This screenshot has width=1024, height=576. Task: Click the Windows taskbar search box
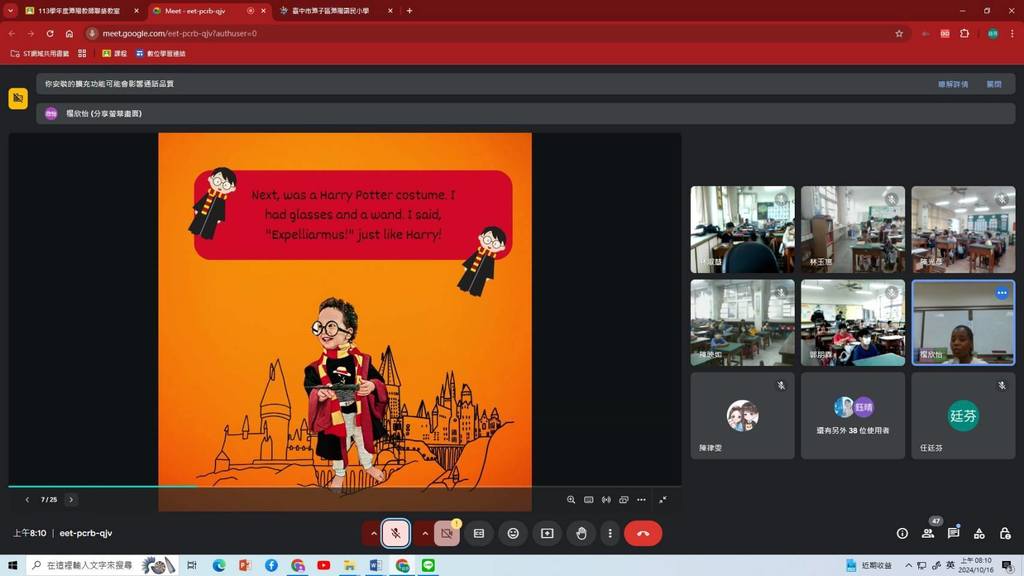pyautogui.click(x=102, y=566)
